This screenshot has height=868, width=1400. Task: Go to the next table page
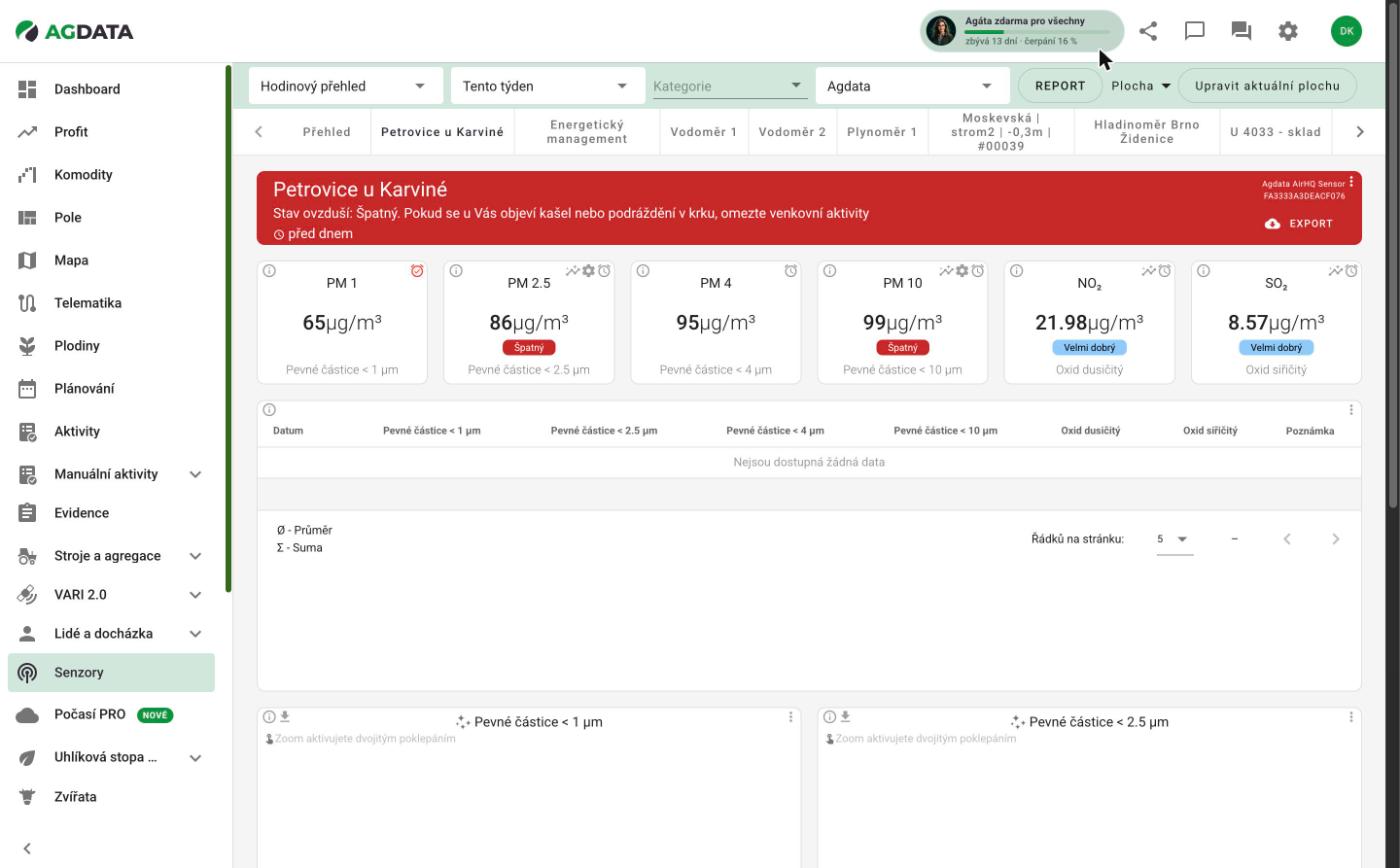(x=1335, y=539)
